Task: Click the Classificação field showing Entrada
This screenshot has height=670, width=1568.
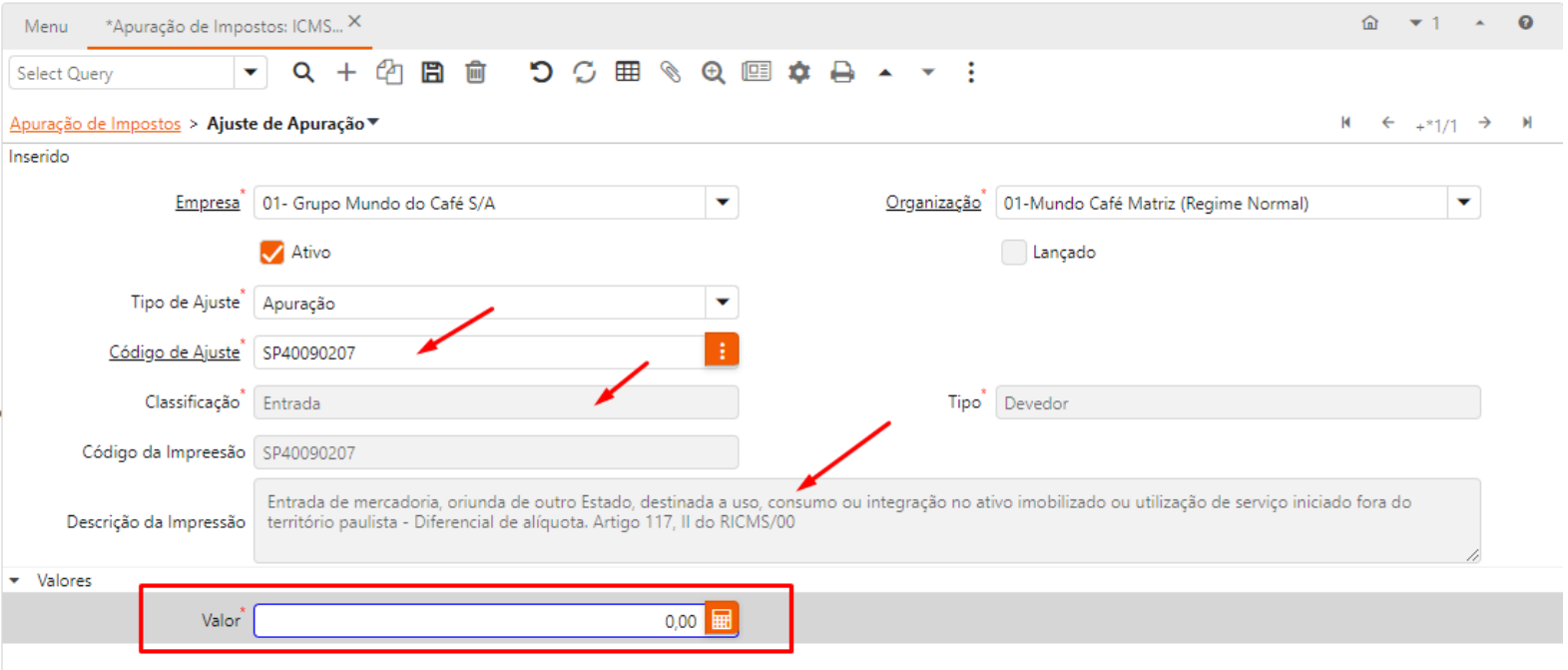Action: coord(496,402)
